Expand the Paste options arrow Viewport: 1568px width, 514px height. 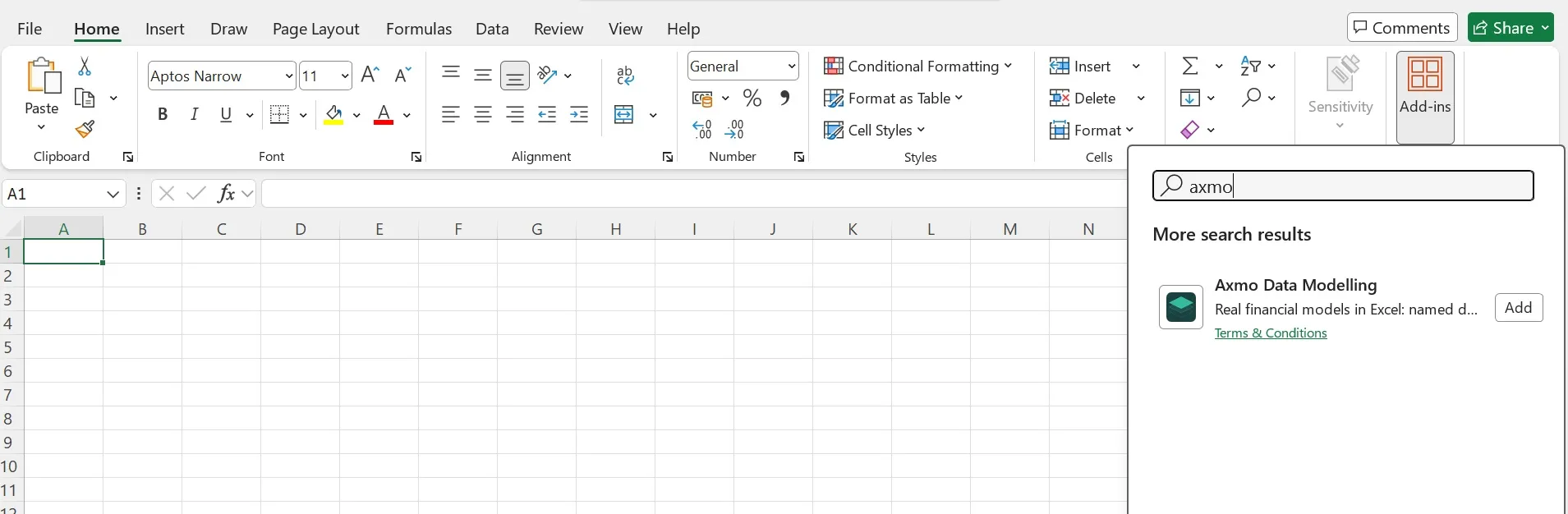pos(42,127)
